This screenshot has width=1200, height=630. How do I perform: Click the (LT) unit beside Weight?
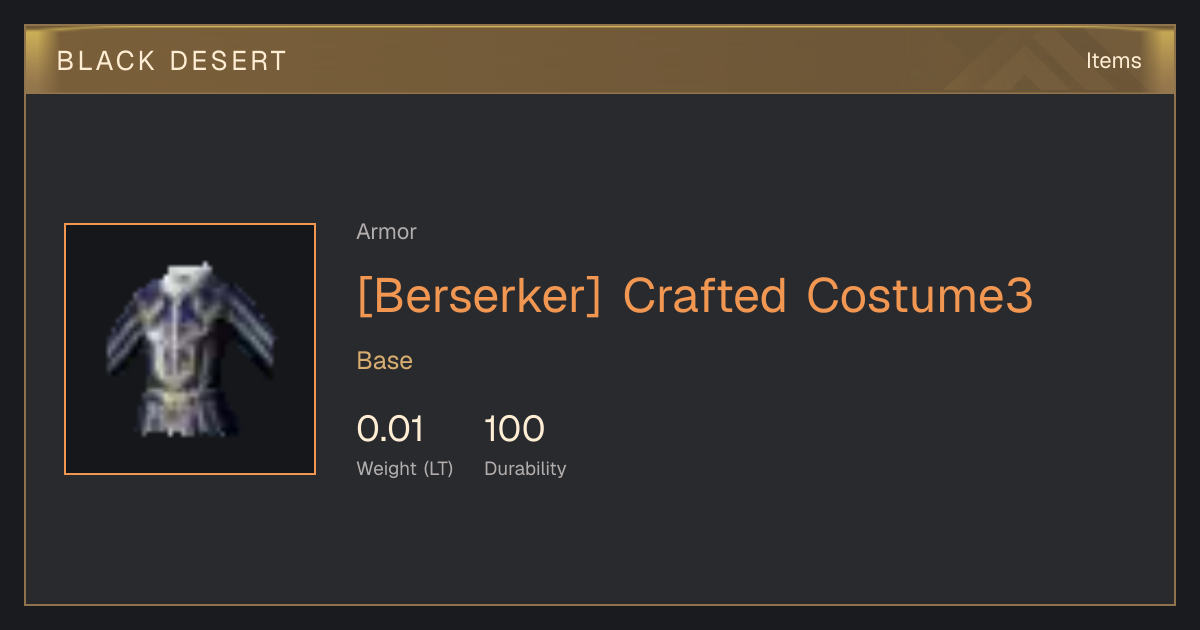pyautogui.click(x=438, y=469)
